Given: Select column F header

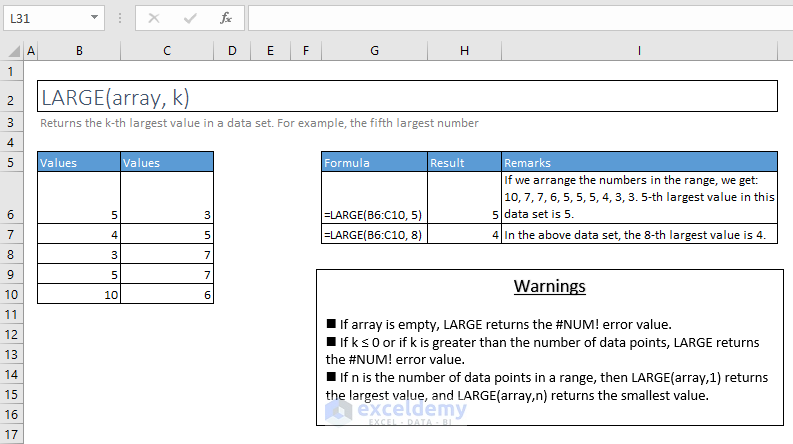Looking at the screenshot, I should point(306,51).
